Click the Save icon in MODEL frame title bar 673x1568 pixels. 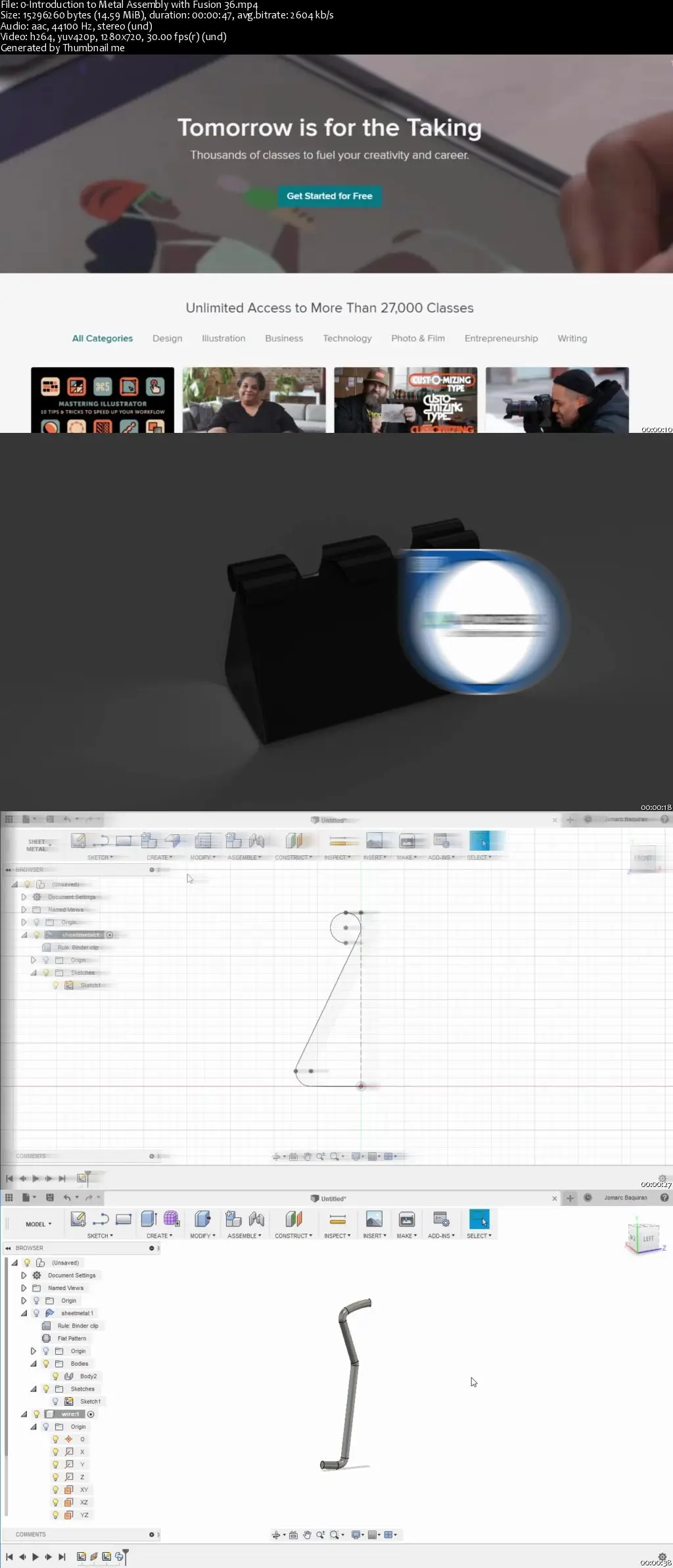click(x=50, y=1198)
